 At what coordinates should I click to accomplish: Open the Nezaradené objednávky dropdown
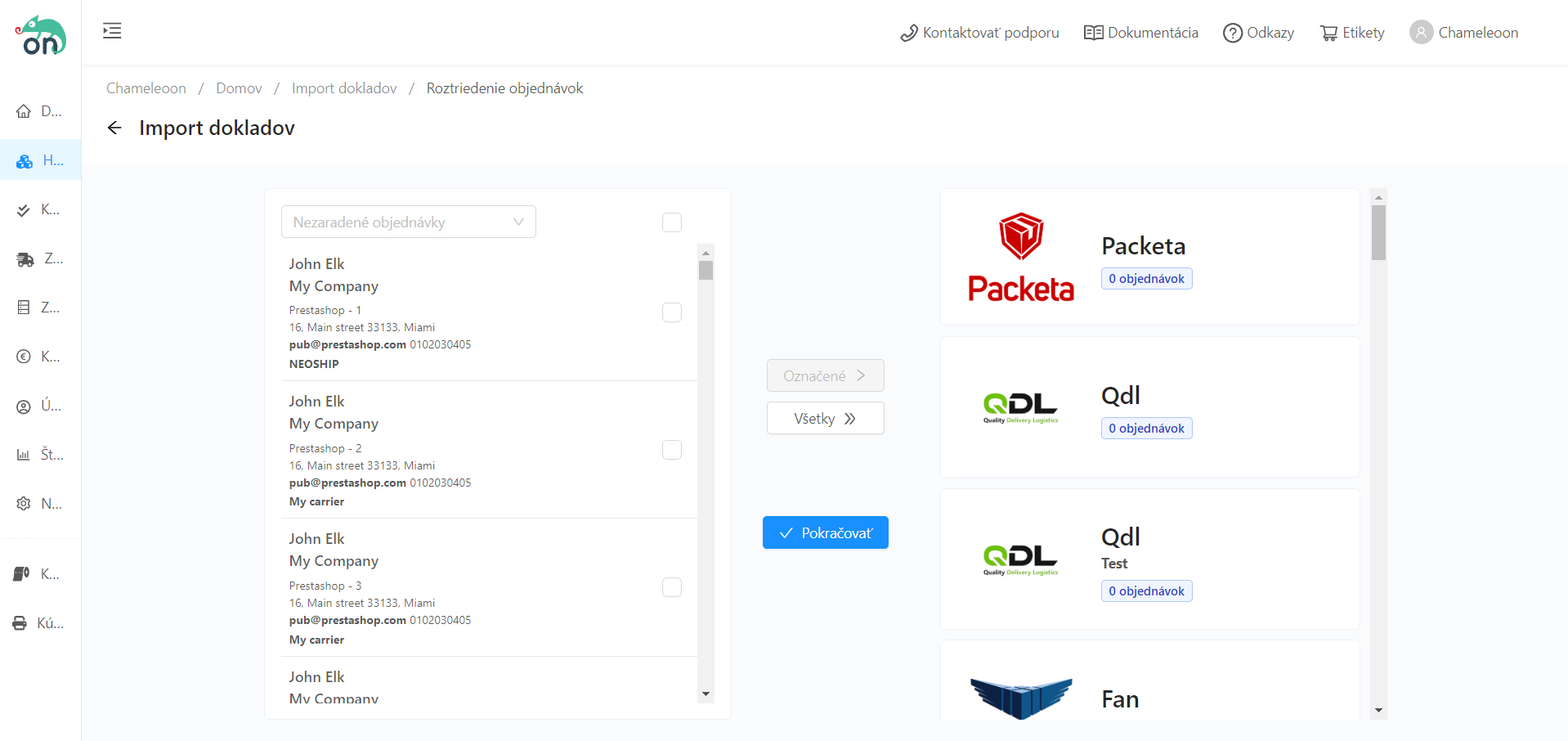click(x=409, y=222)
